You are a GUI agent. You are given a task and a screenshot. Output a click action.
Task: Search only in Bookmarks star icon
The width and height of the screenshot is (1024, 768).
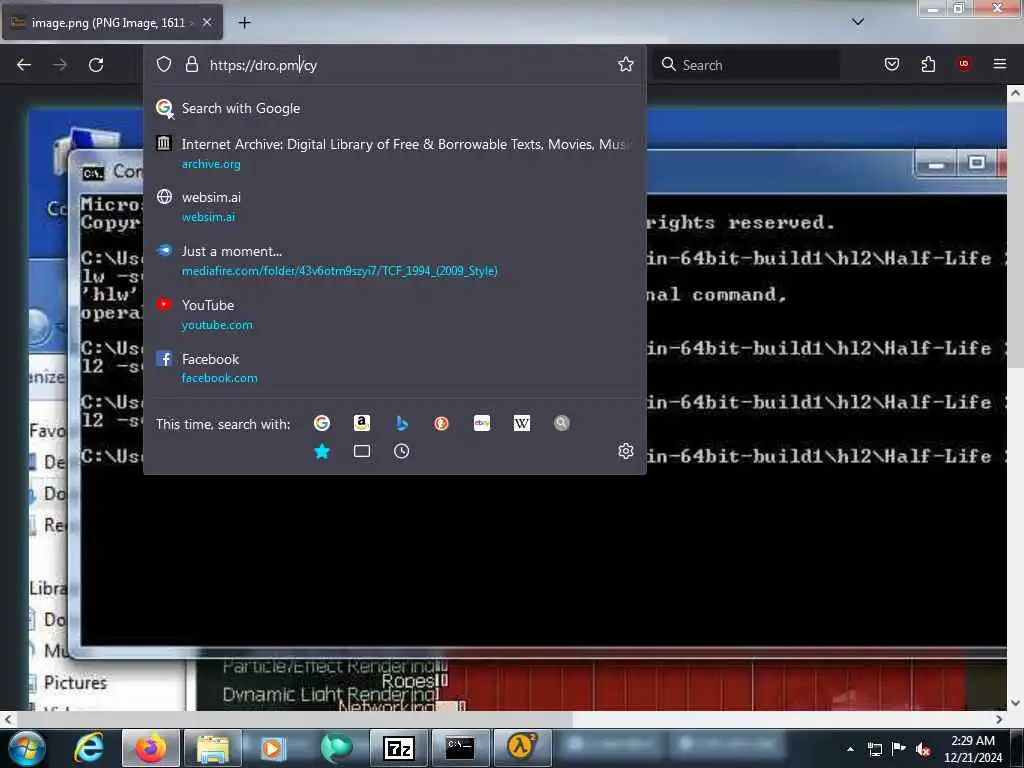322,451
